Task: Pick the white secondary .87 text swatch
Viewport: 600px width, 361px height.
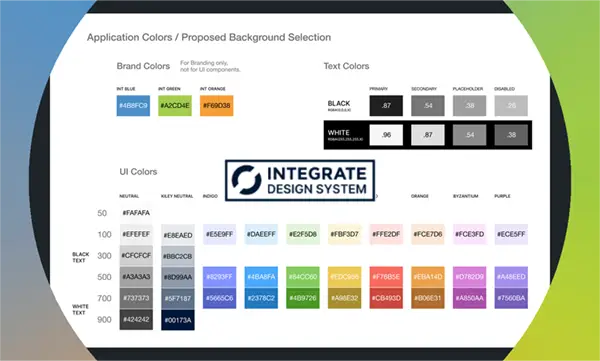Action: pos(428,135)
